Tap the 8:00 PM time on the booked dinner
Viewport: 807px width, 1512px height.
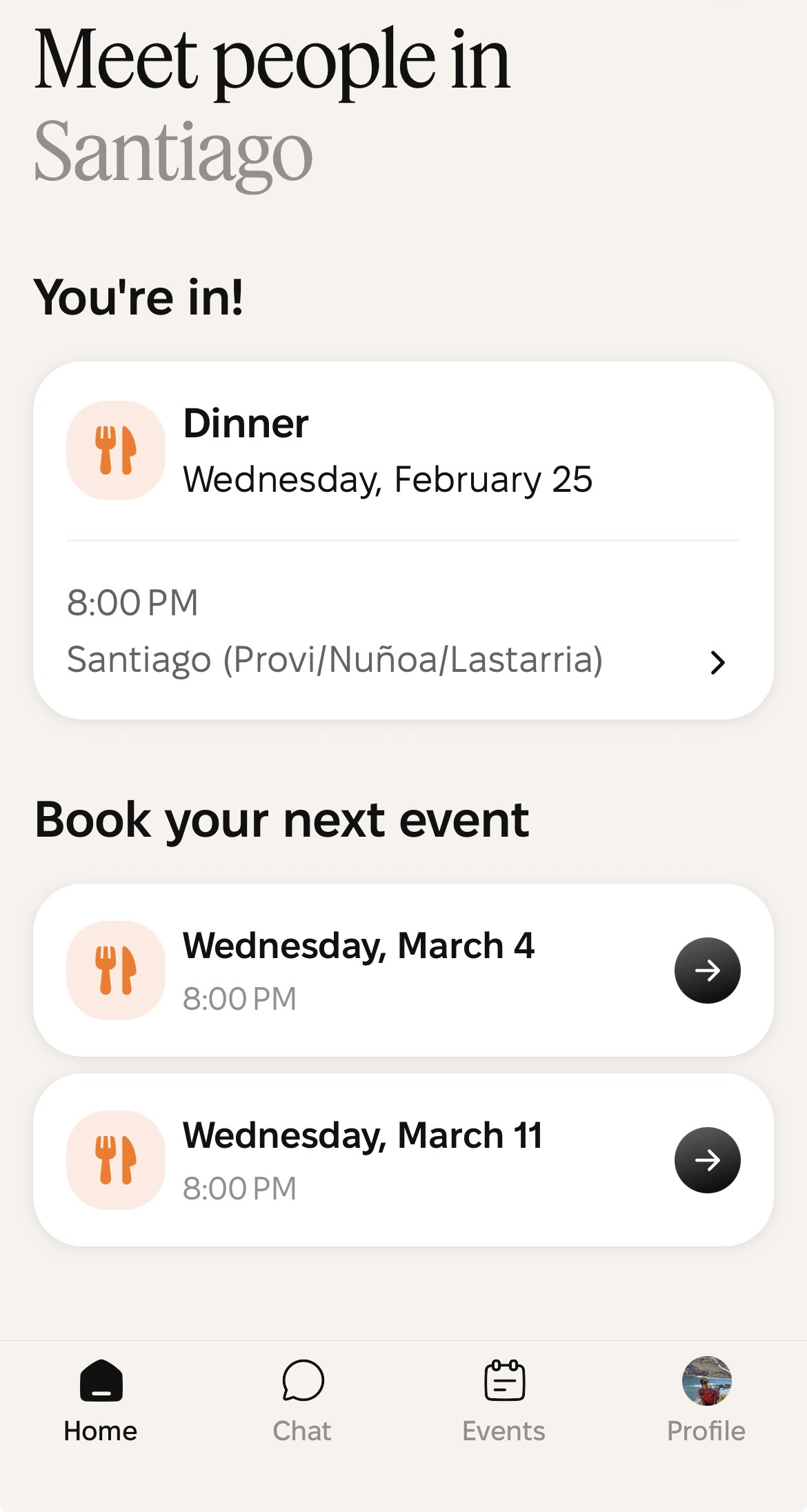pyautogui.click(x=132, y=603)
